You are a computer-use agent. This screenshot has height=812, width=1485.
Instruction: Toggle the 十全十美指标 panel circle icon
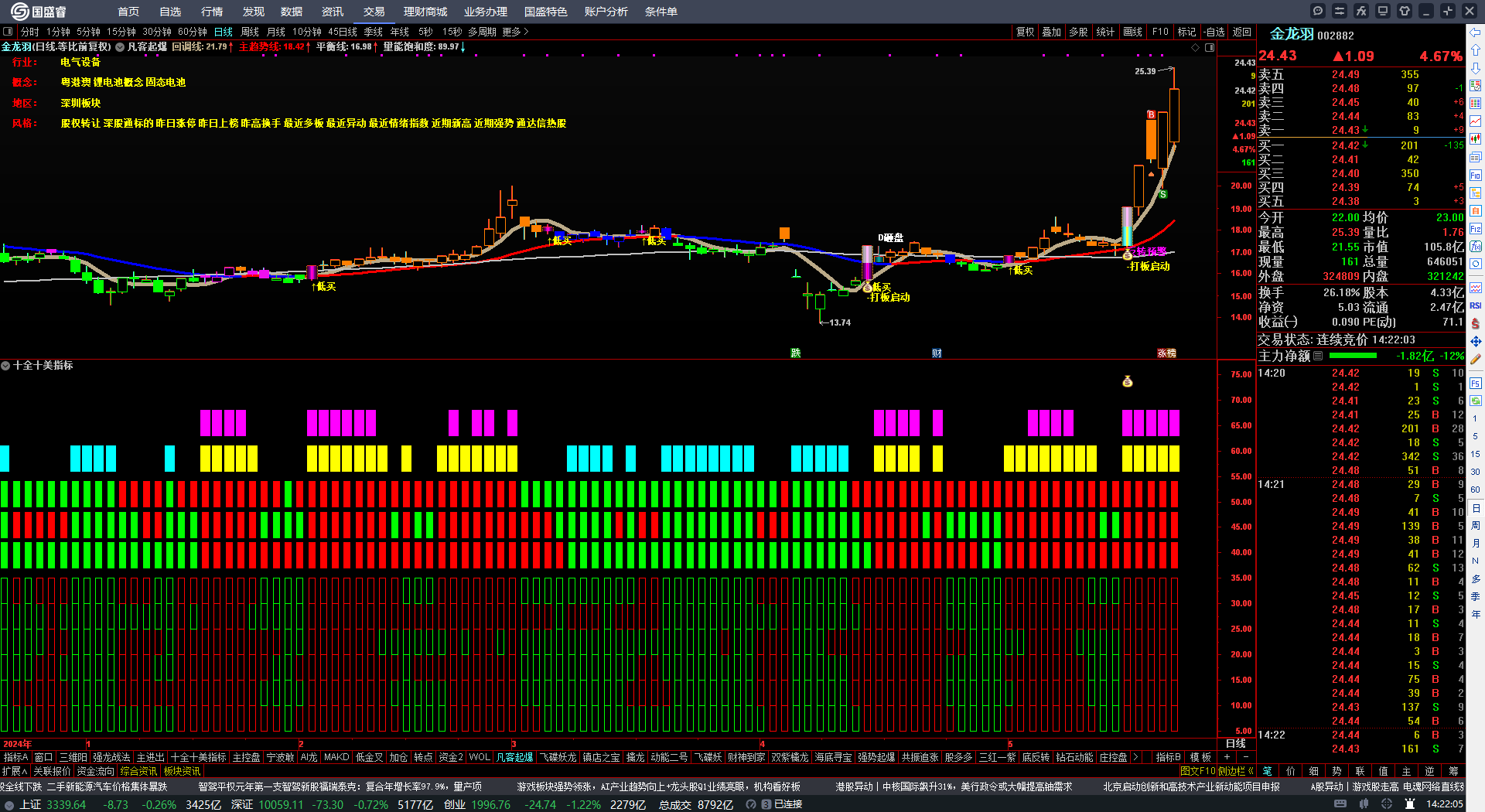point(5,365)
